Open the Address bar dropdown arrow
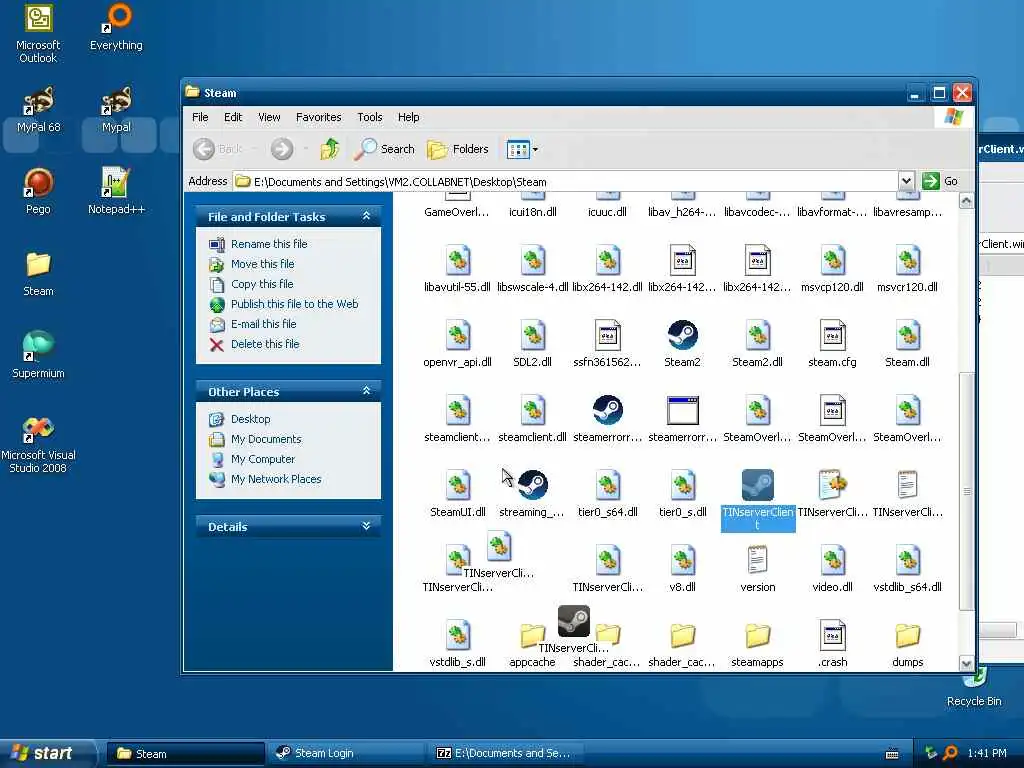The height and width of the screenshot is (768, 1024). [906, 181]
